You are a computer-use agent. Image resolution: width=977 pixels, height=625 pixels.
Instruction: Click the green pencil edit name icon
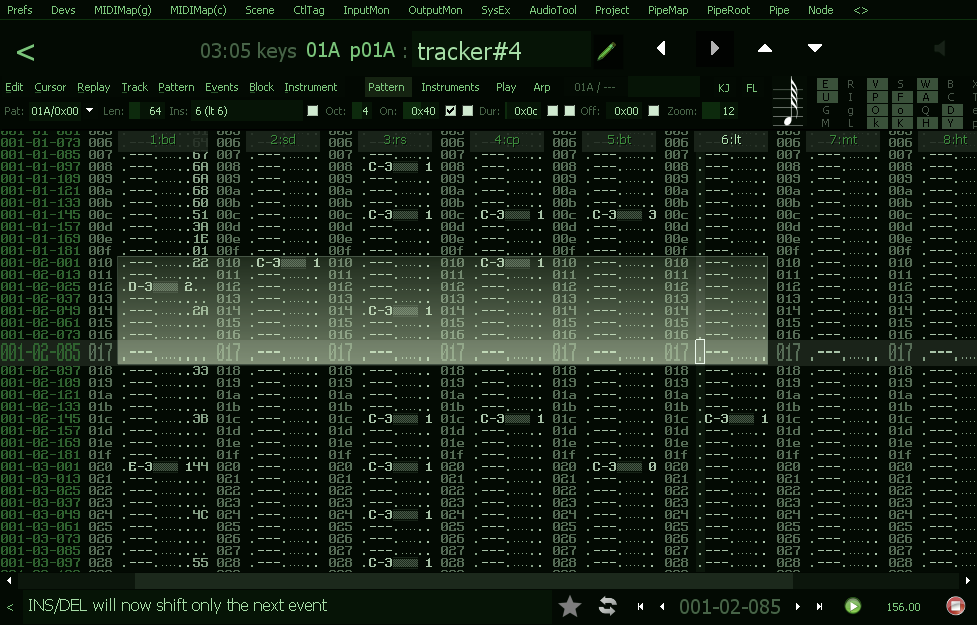tap(606, 50)
